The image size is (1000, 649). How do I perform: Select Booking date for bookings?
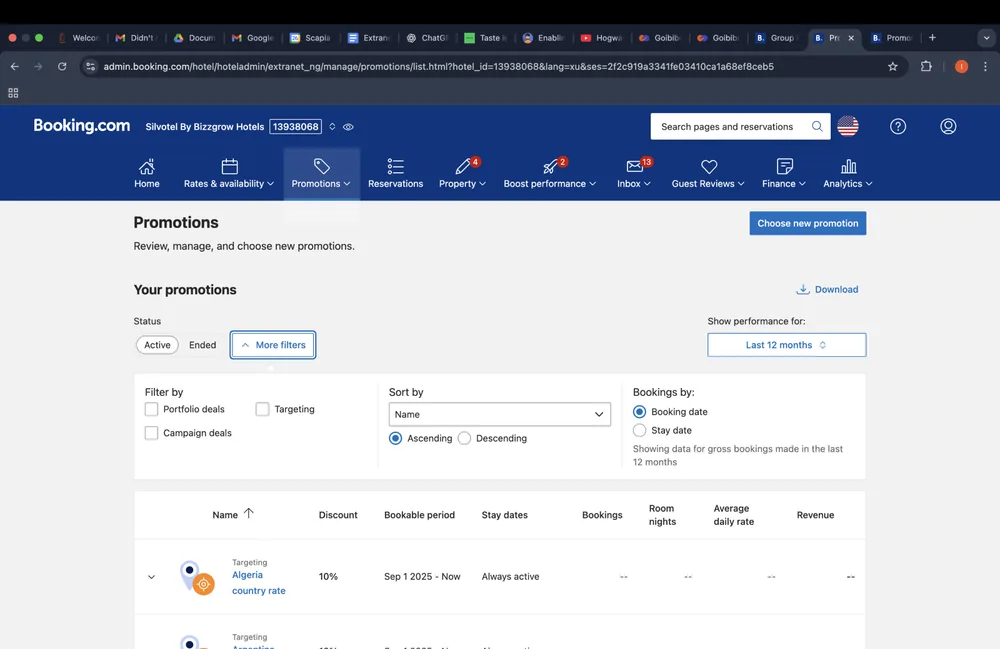639,412
